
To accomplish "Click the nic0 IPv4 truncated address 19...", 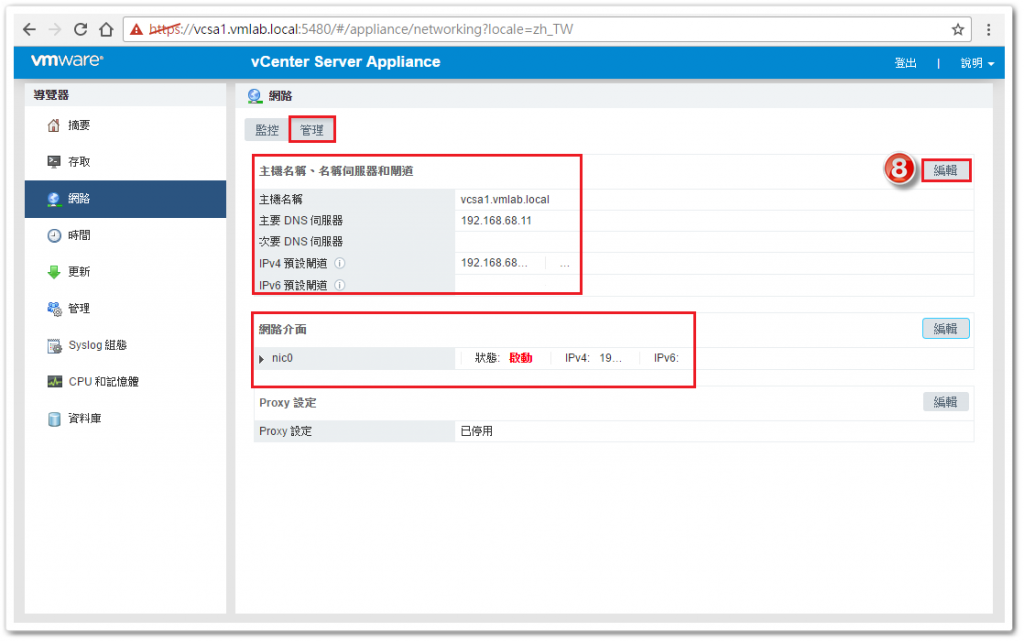I will 610,358.
